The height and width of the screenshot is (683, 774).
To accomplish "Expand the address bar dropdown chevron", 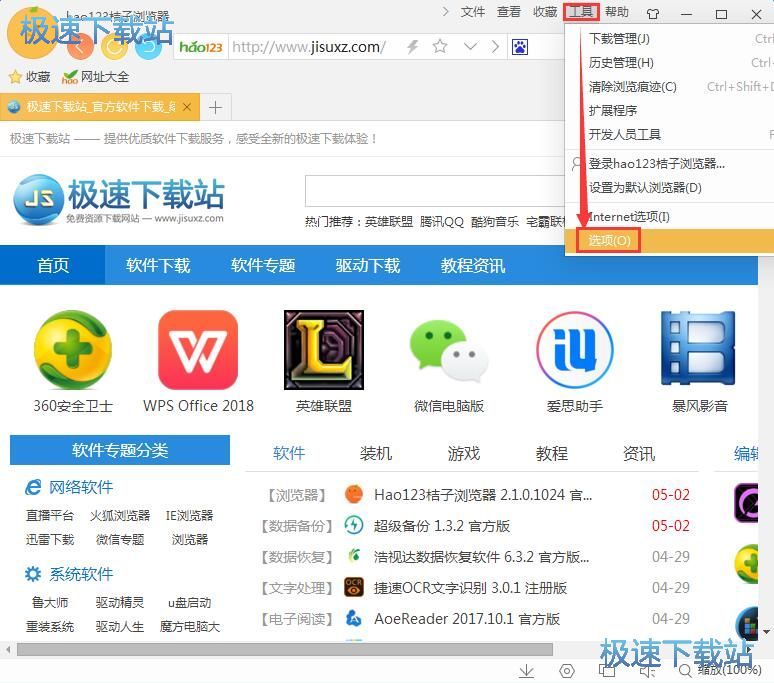I will tap(470, 47).
